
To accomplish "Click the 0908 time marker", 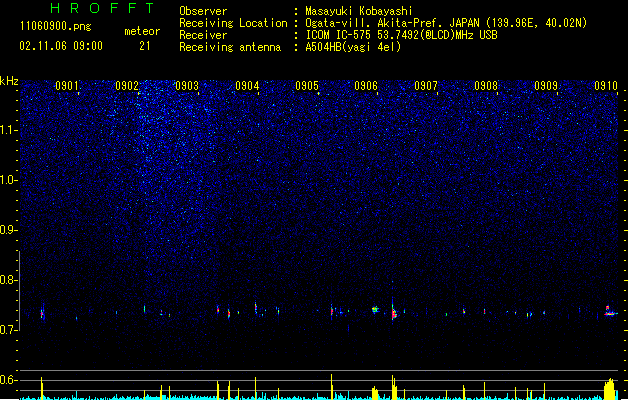I will coord(486,85).
